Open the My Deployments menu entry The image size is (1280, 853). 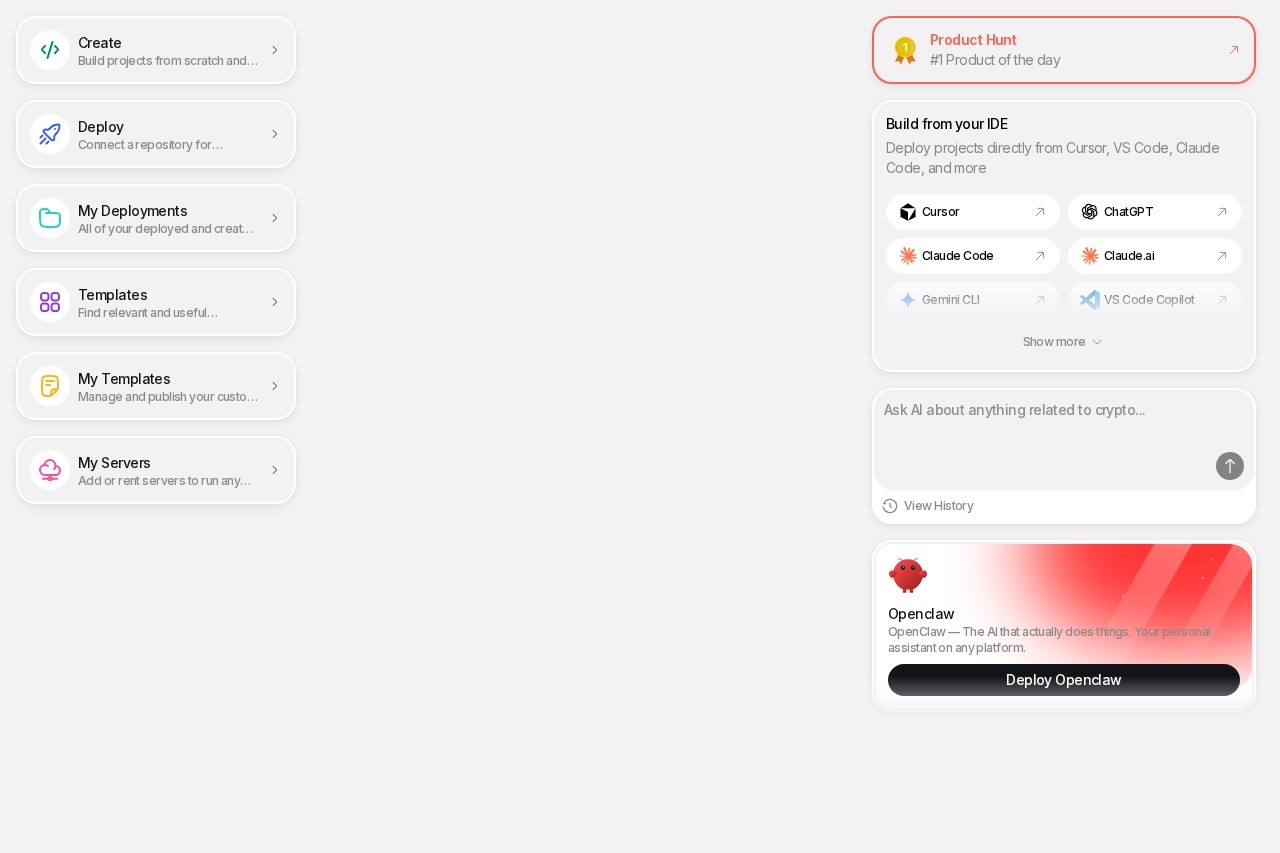(x=156, y=218)
